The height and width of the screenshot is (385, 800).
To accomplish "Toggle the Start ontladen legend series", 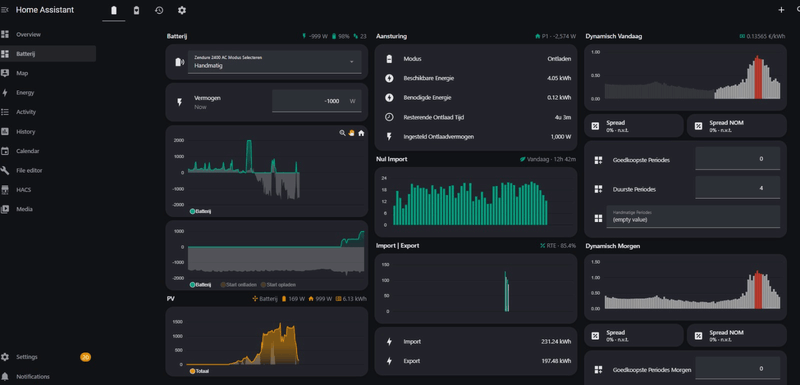I will click(x=238, y=285).
